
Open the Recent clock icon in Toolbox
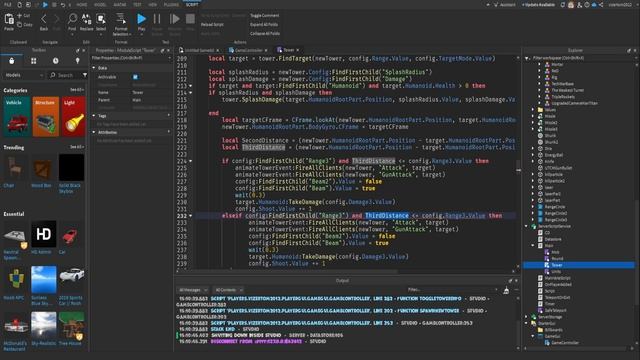click(x=56, y=61)
